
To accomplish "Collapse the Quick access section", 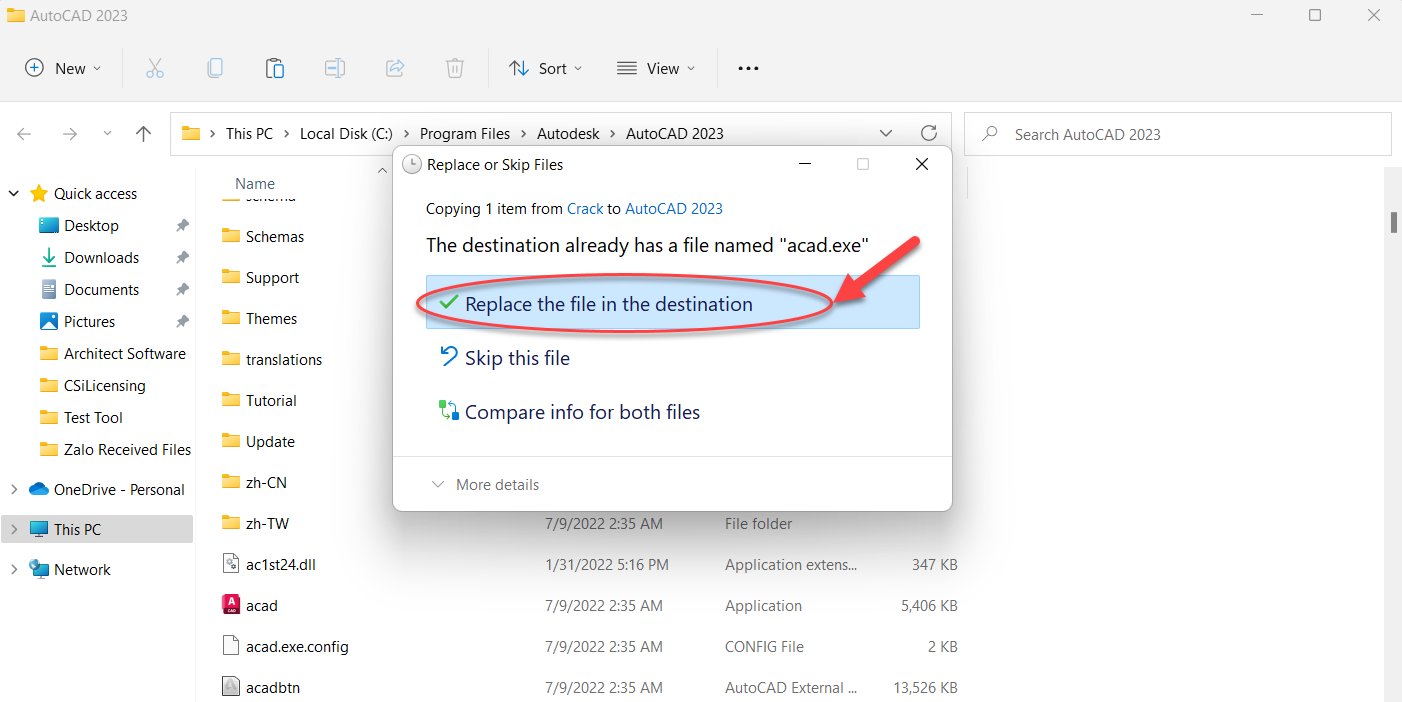I will pyautogui.click(x=14, y=194).
